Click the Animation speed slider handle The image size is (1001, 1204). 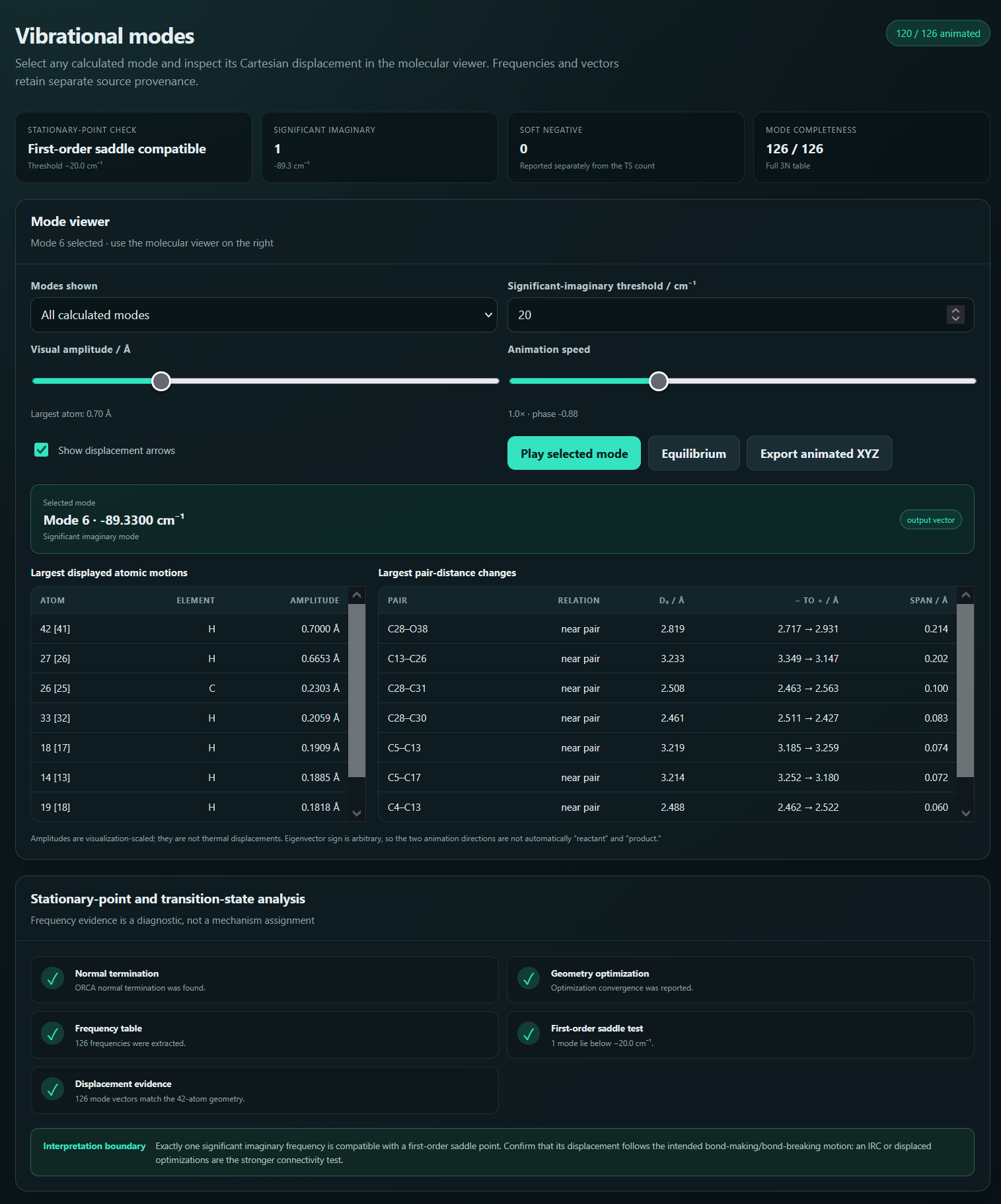659,381
